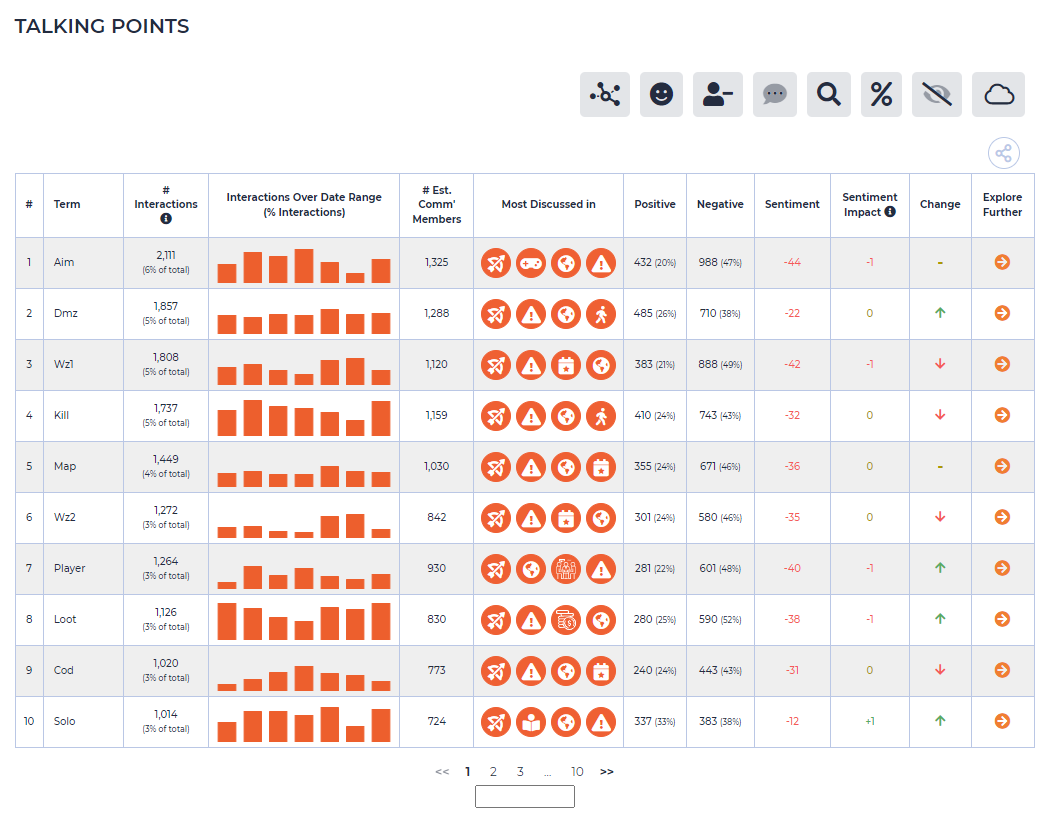The height and width of the screenshot is (818, 1054).
Task: Click the next page >> arrows
Action: [606, 772]
